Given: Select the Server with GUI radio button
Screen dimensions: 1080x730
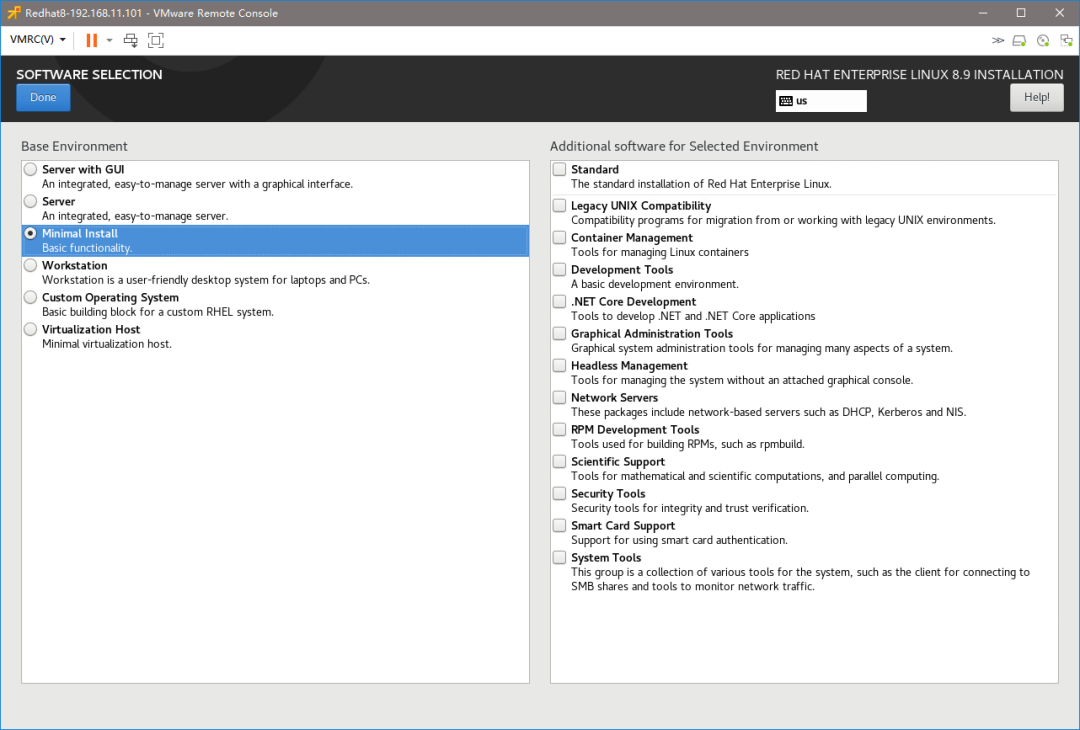Looking at the screenshot, I should (30, 169).
